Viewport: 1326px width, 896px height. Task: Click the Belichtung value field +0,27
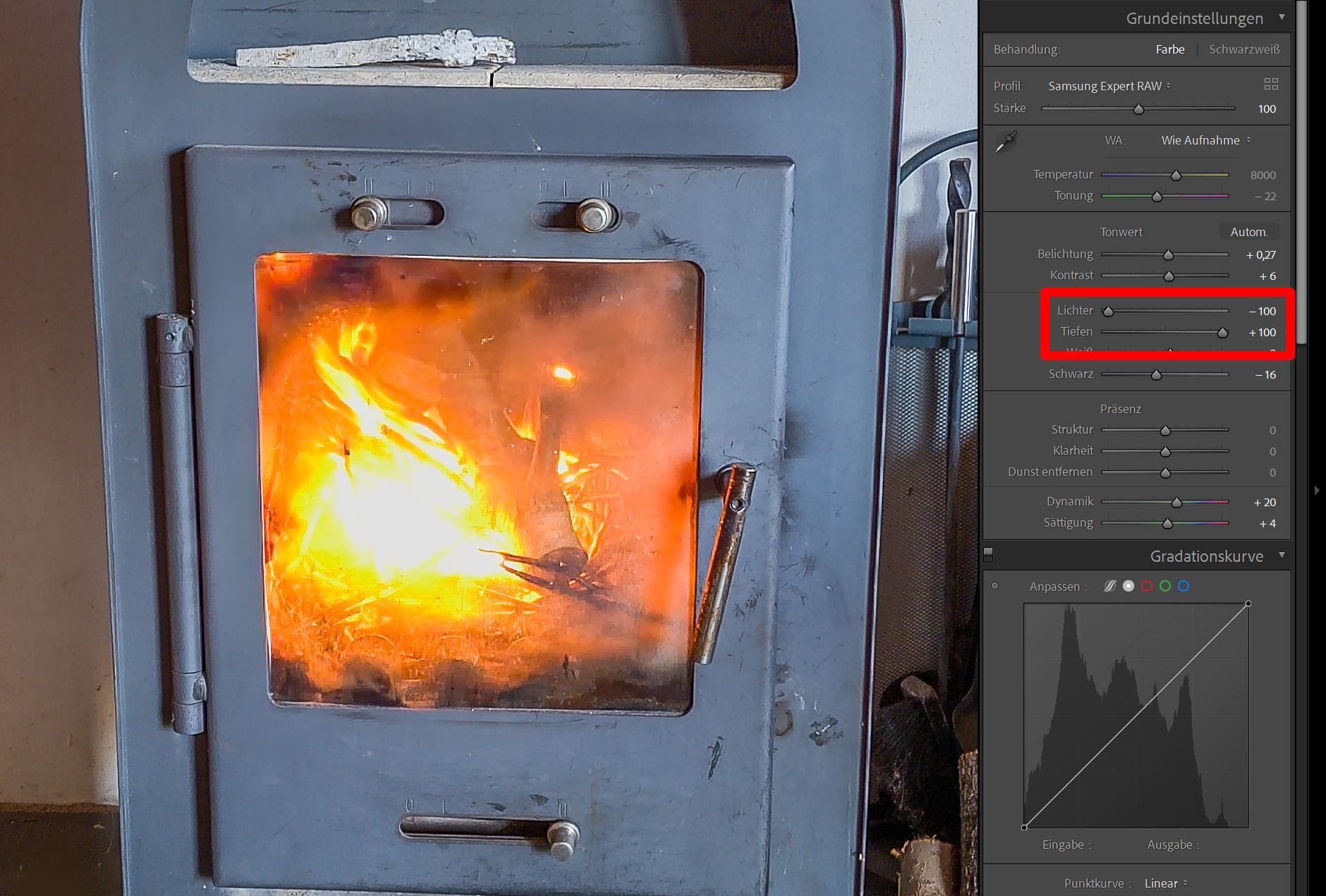tap(1260, 254)
